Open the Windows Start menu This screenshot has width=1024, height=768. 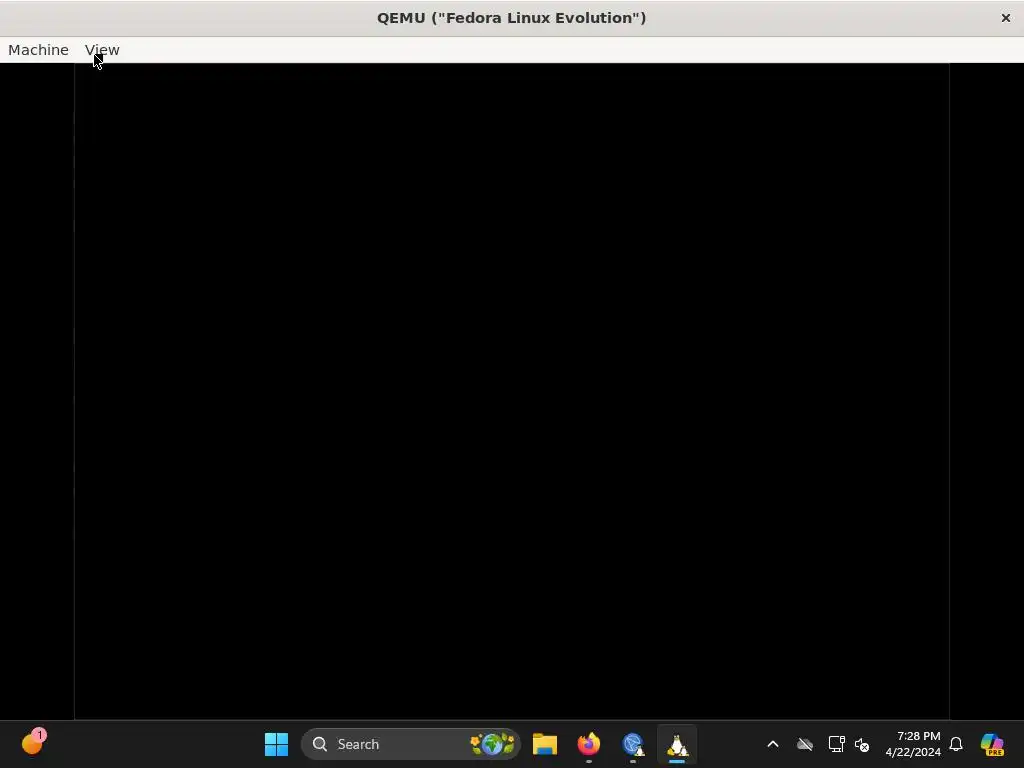point(276,744)
